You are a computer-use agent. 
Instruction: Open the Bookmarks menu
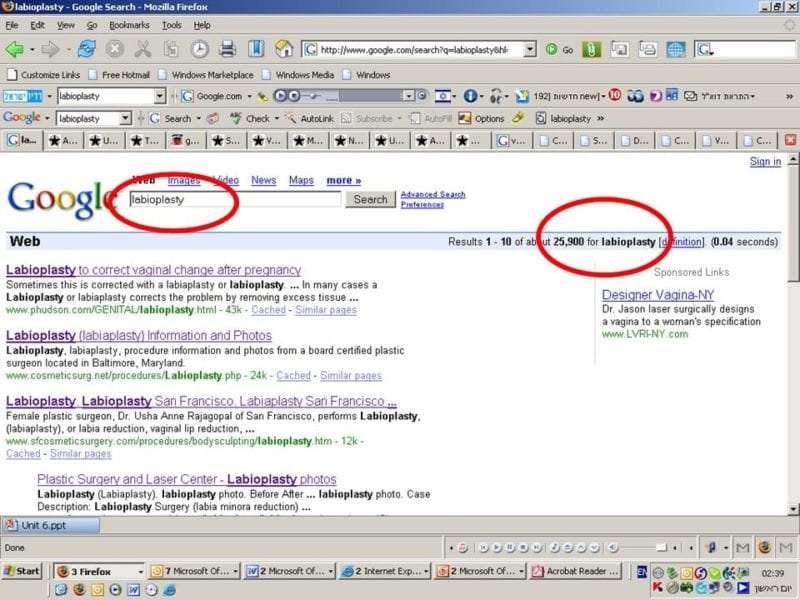(x=128, y=24)
